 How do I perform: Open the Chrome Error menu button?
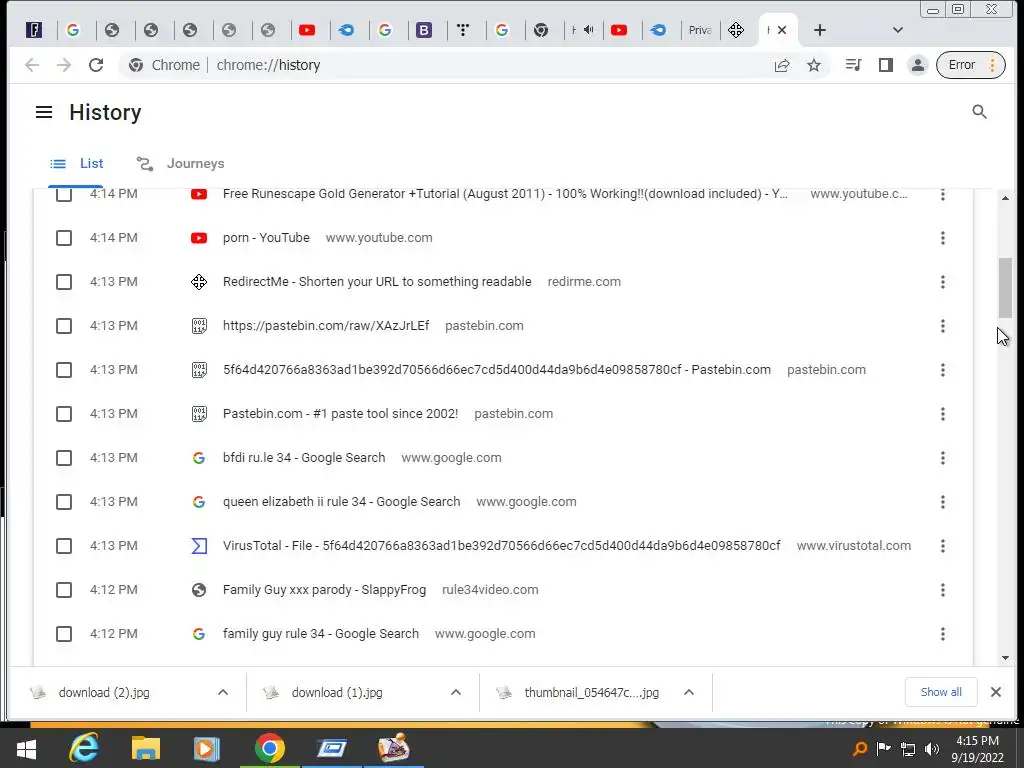[970, 65]
